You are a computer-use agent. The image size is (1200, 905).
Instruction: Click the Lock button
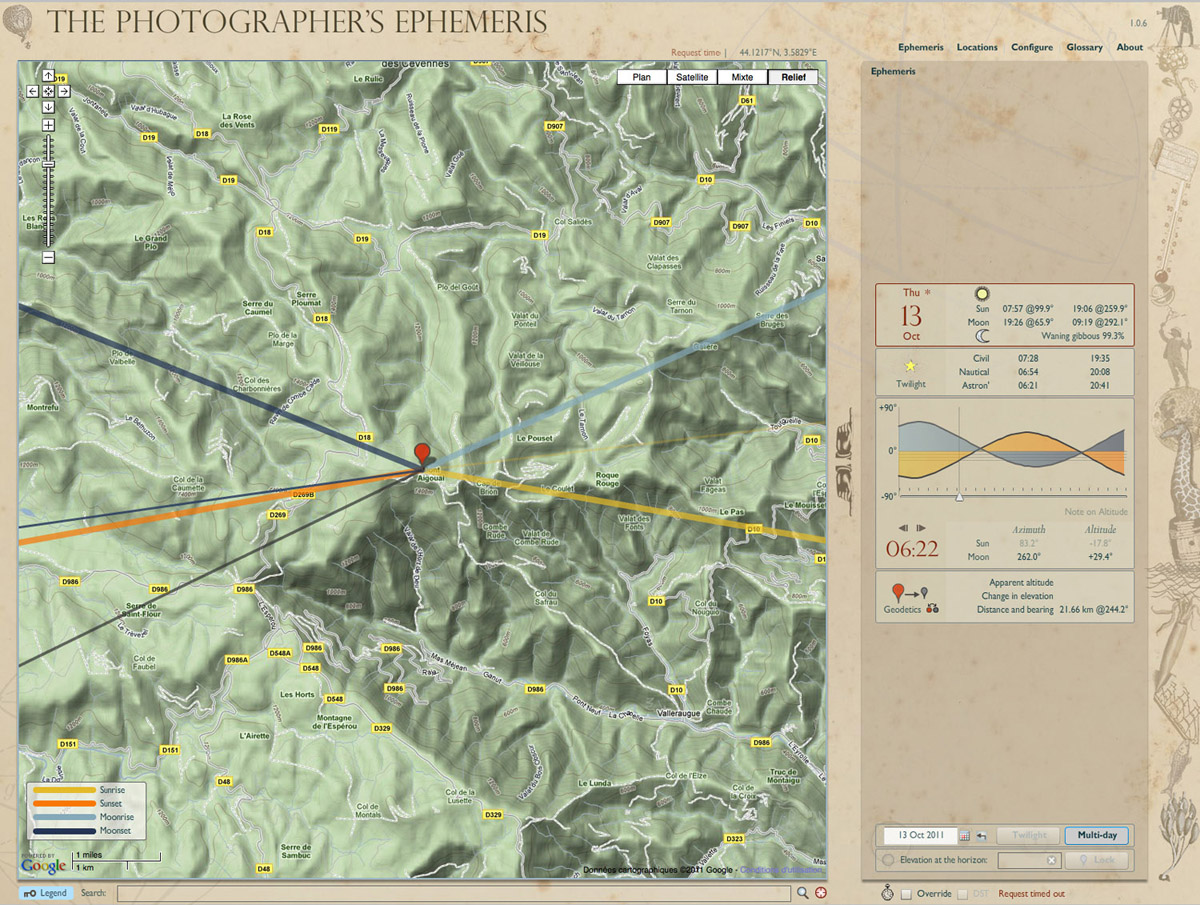point(1097,860)
